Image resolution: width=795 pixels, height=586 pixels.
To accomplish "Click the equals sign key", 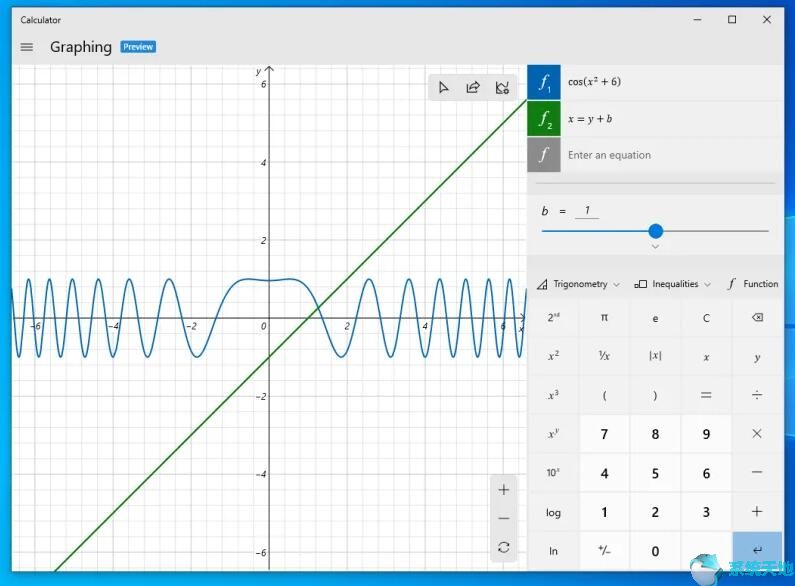I will click(706, 395).
